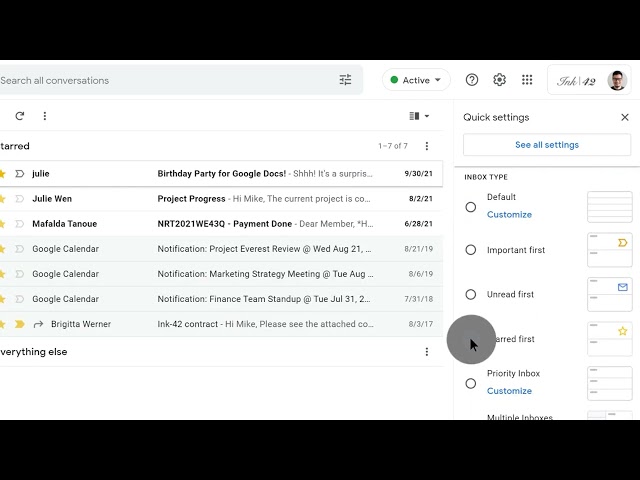Click the Unread first preview thumbnail
Image resolution: width=640 pixels, height=480 pixels.
tap(609, 294)
